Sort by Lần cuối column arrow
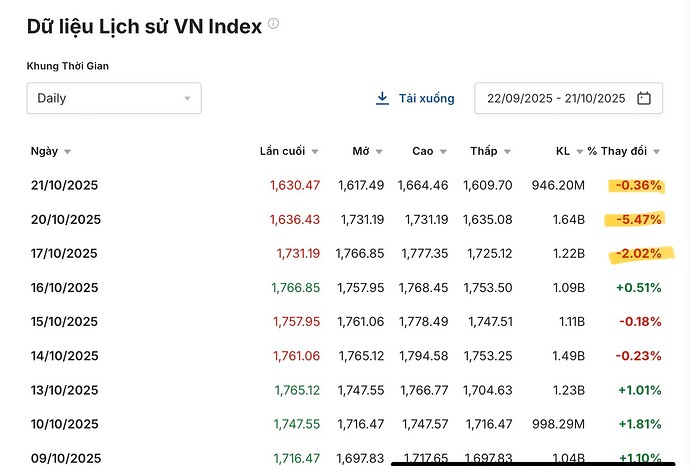Image resolution: width=690 pixels, height=466 pixels. 314,152
